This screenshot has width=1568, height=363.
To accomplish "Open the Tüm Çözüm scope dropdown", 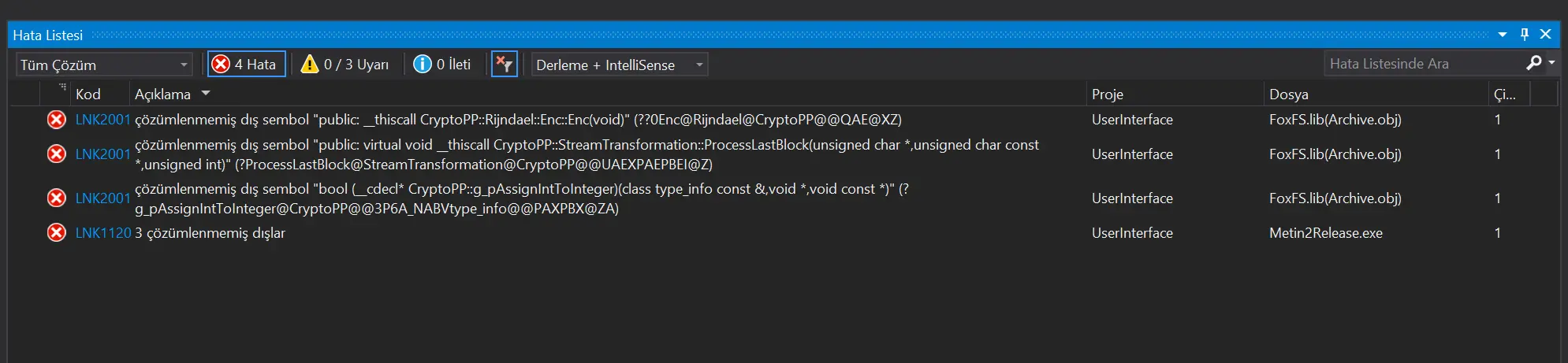I will (x=104, y=65).
